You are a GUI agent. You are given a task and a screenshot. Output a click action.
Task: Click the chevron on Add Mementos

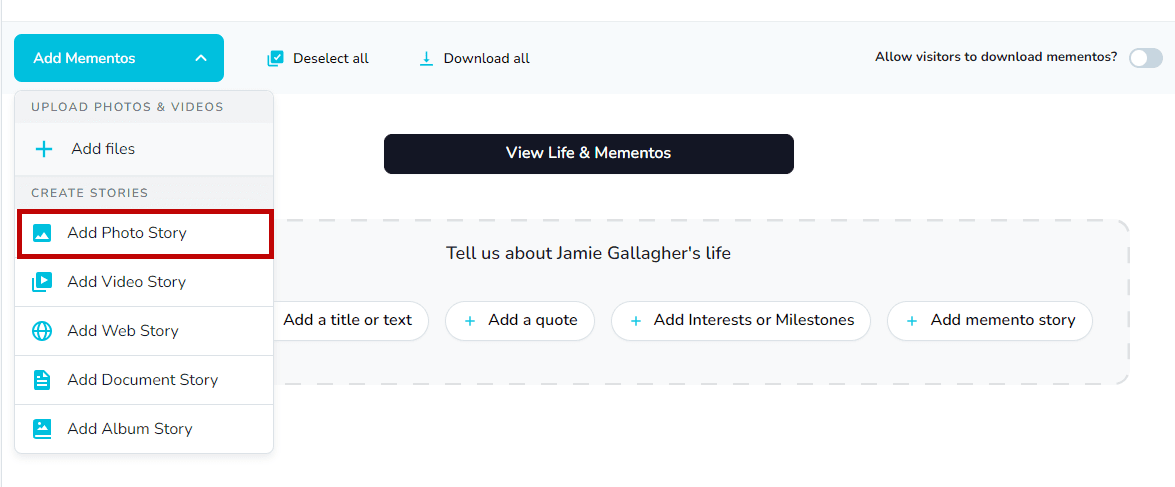click(x=201, y=58)
